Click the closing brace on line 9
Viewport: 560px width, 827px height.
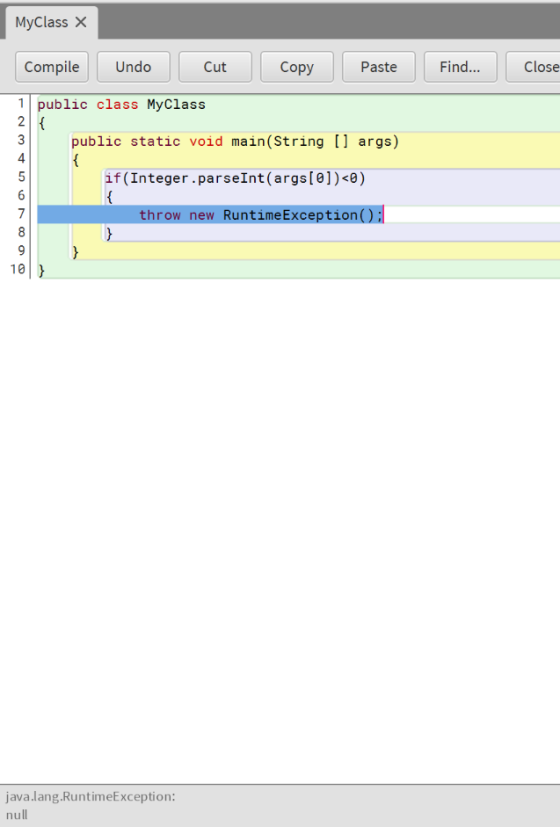click(75, 252)
